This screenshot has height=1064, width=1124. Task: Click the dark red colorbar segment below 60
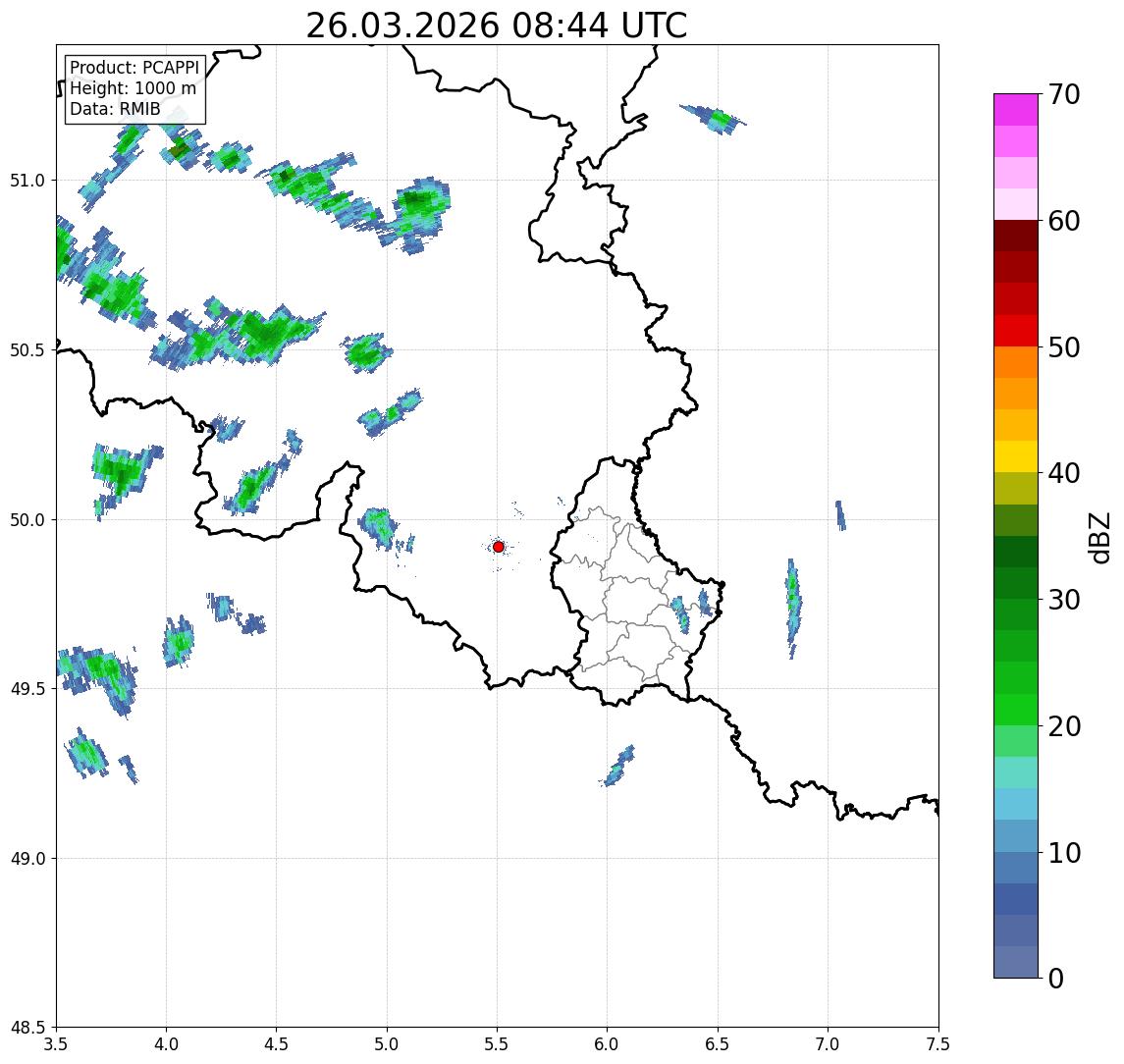tap(1016, 236)
